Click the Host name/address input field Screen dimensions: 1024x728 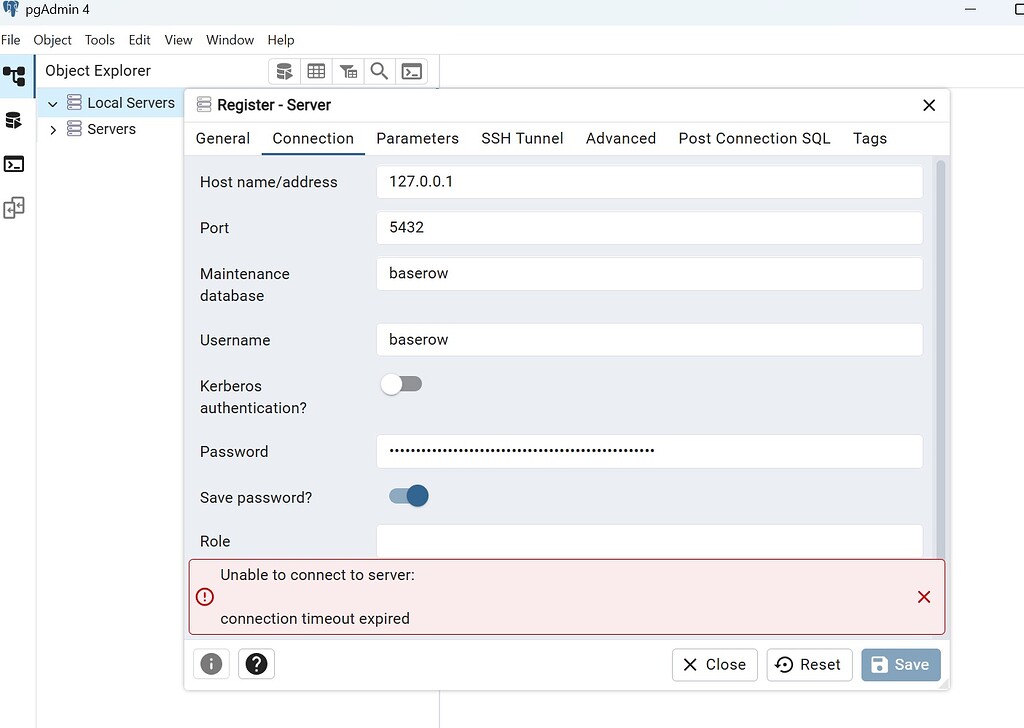[650, 182]
